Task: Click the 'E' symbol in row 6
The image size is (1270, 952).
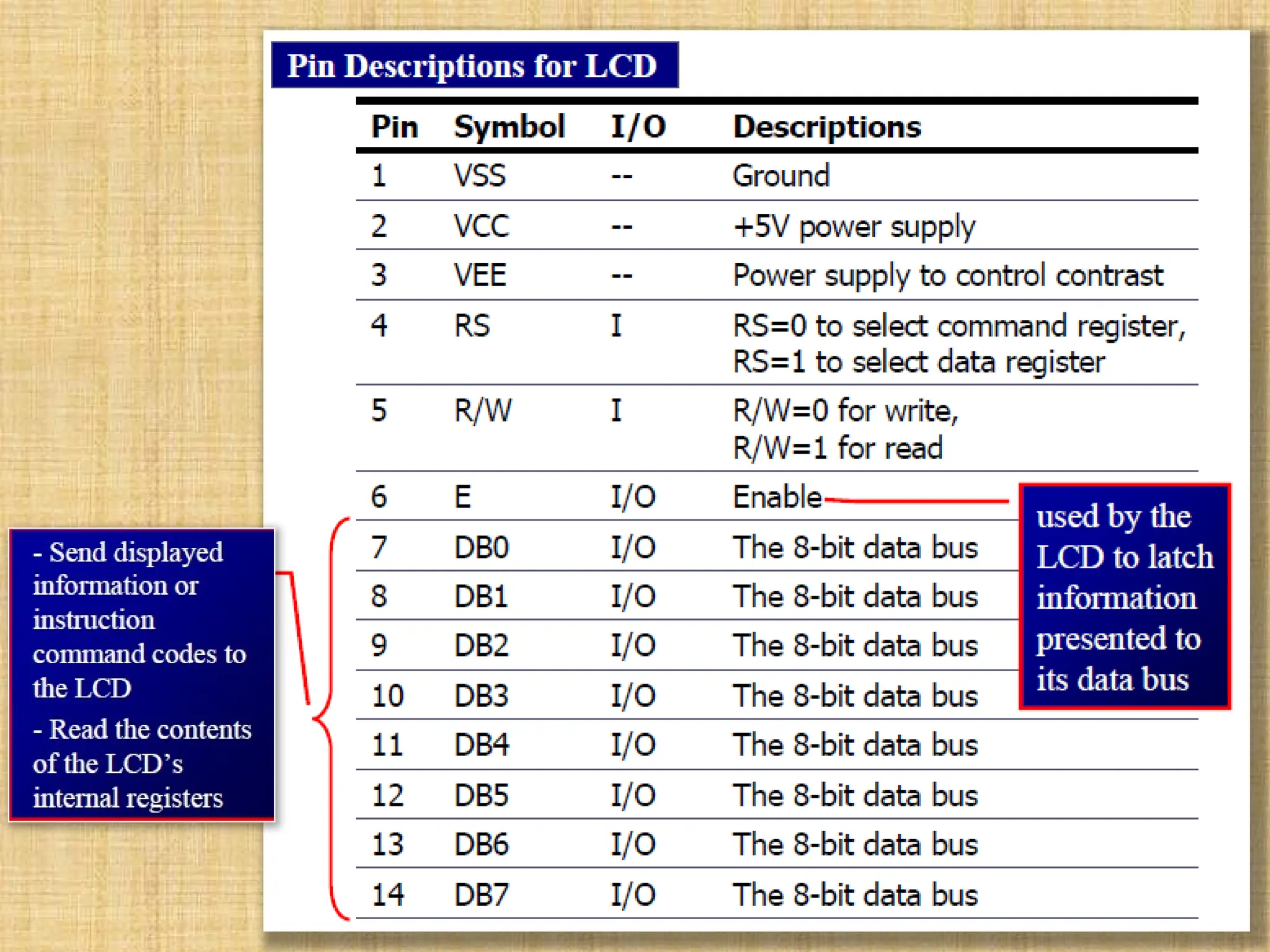Action: click(x=462, y=497)
